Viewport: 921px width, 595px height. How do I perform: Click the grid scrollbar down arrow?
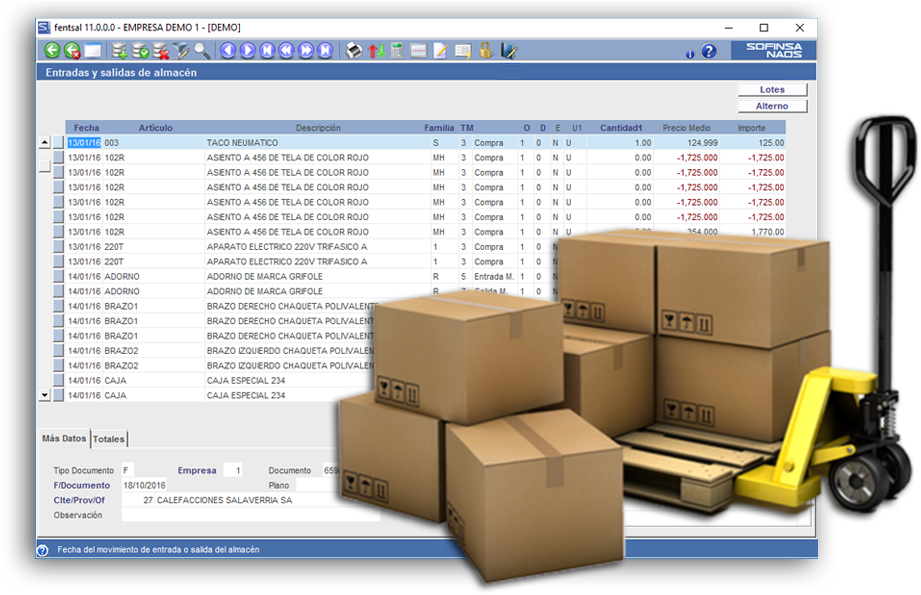point(44,396)
